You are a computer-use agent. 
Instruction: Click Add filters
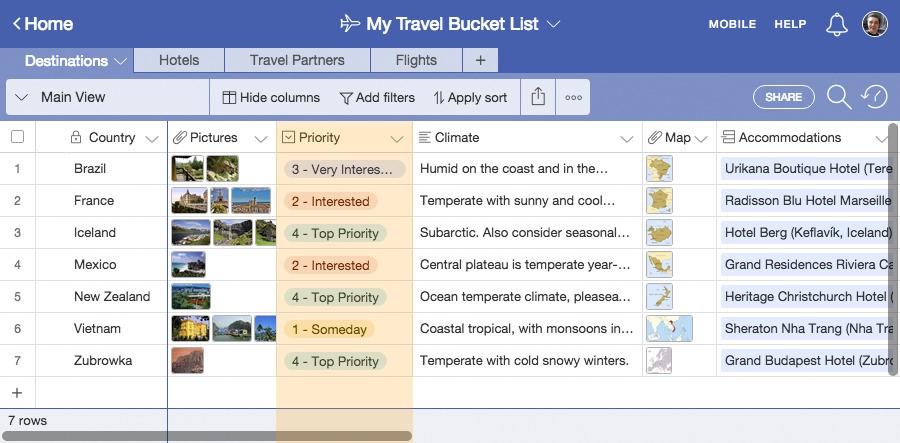pos(377,98)
